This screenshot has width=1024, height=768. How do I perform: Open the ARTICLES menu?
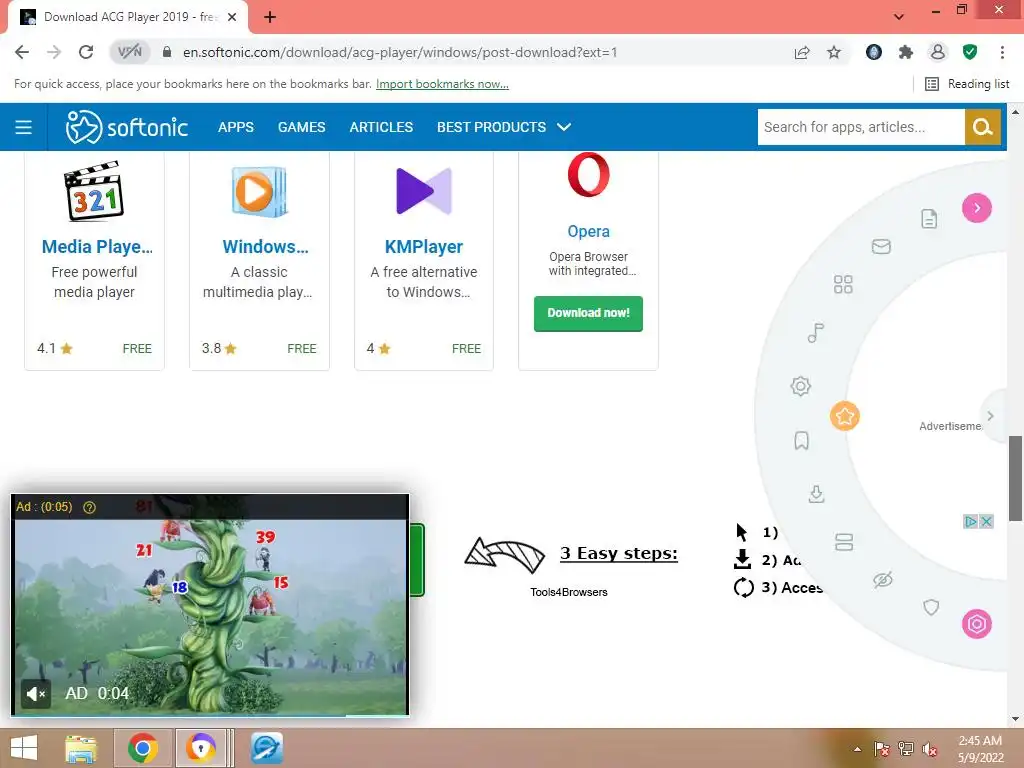381,127
